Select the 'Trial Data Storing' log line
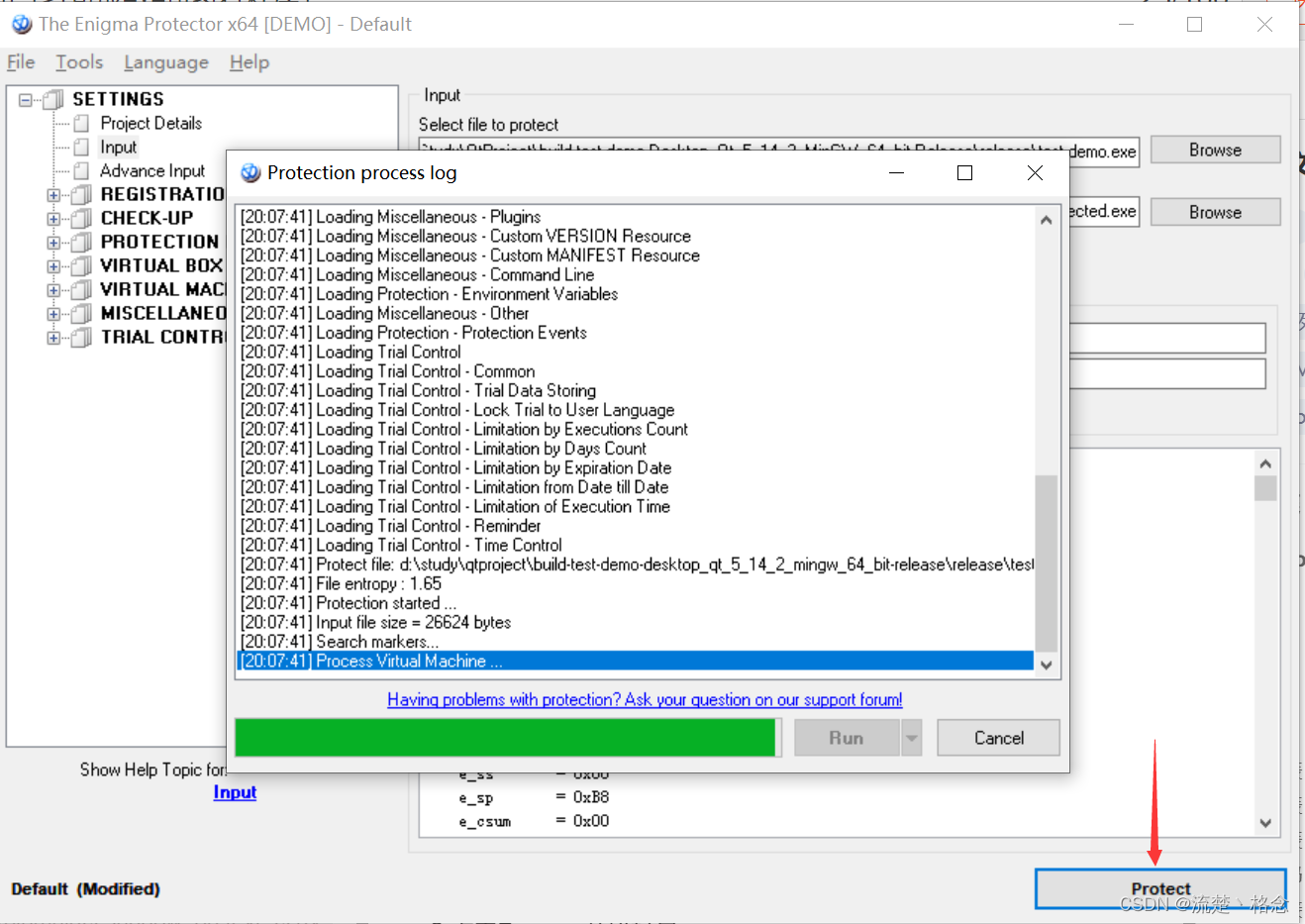Screen dimensions: 1305x924 636,390
